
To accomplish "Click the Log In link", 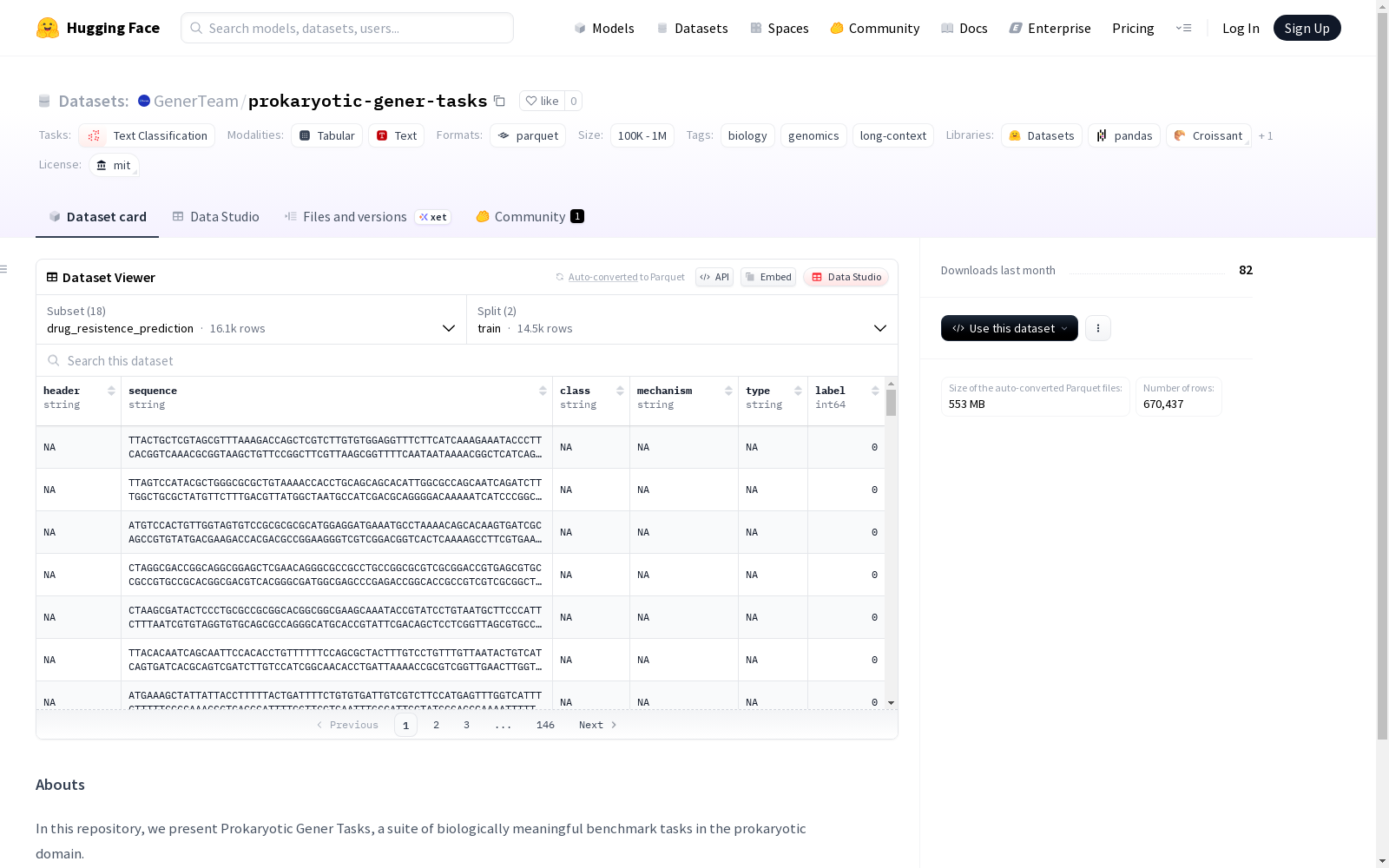I will (1241, 28).
